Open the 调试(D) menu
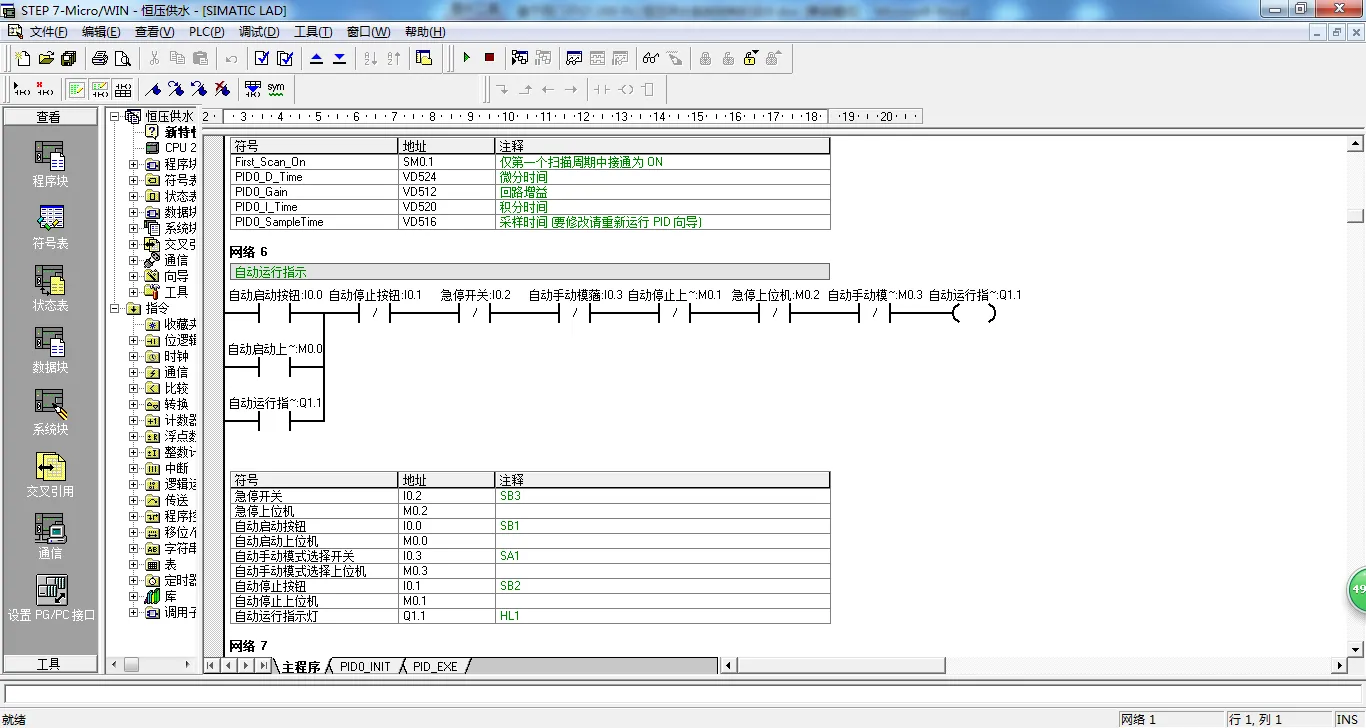Image resolution: width=1366 pixels, height=728 pixels. click(x=259, y=32)
